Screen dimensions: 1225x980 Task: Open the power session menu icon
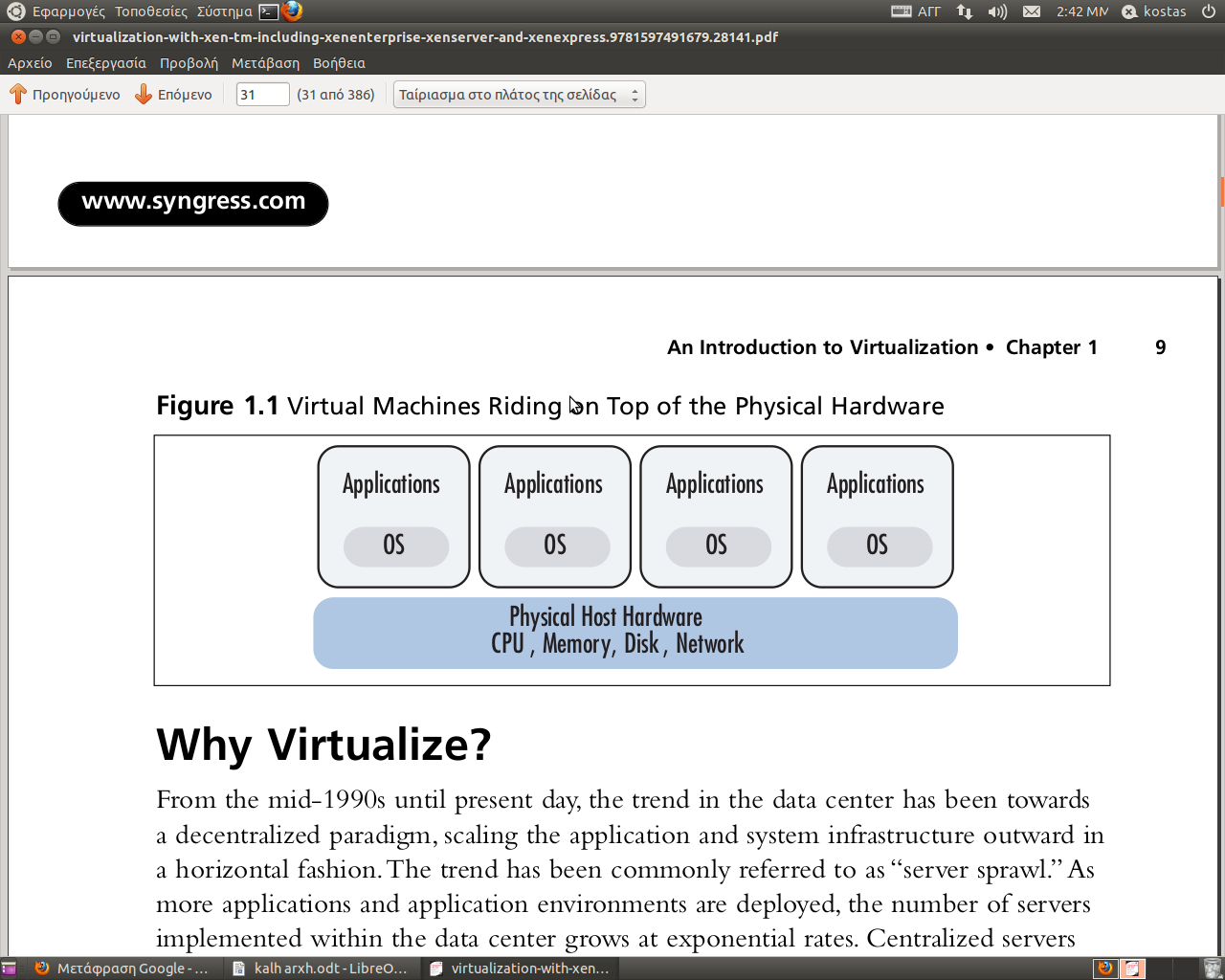point(1208,11)
